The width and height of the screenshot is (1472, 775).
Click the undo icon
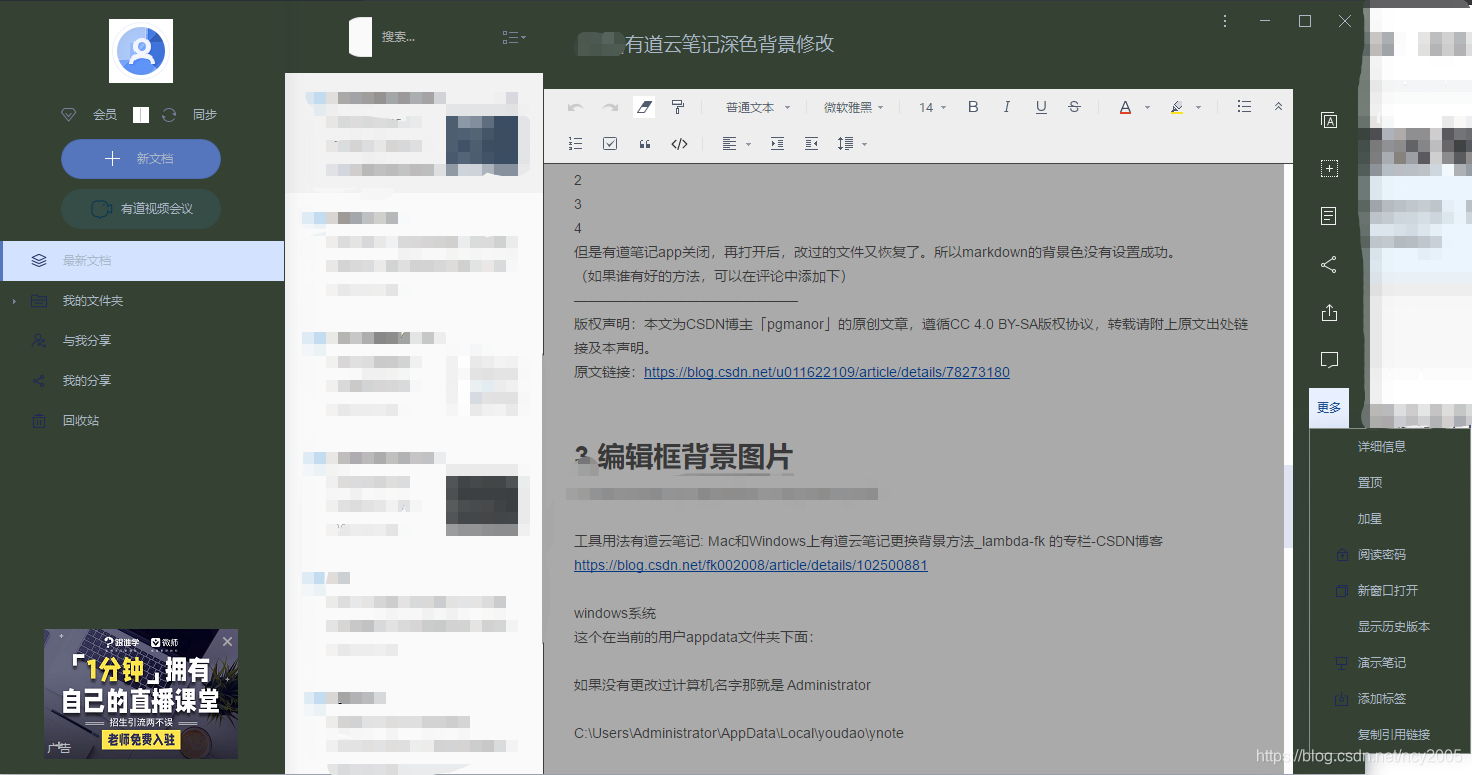pos(575,106)
